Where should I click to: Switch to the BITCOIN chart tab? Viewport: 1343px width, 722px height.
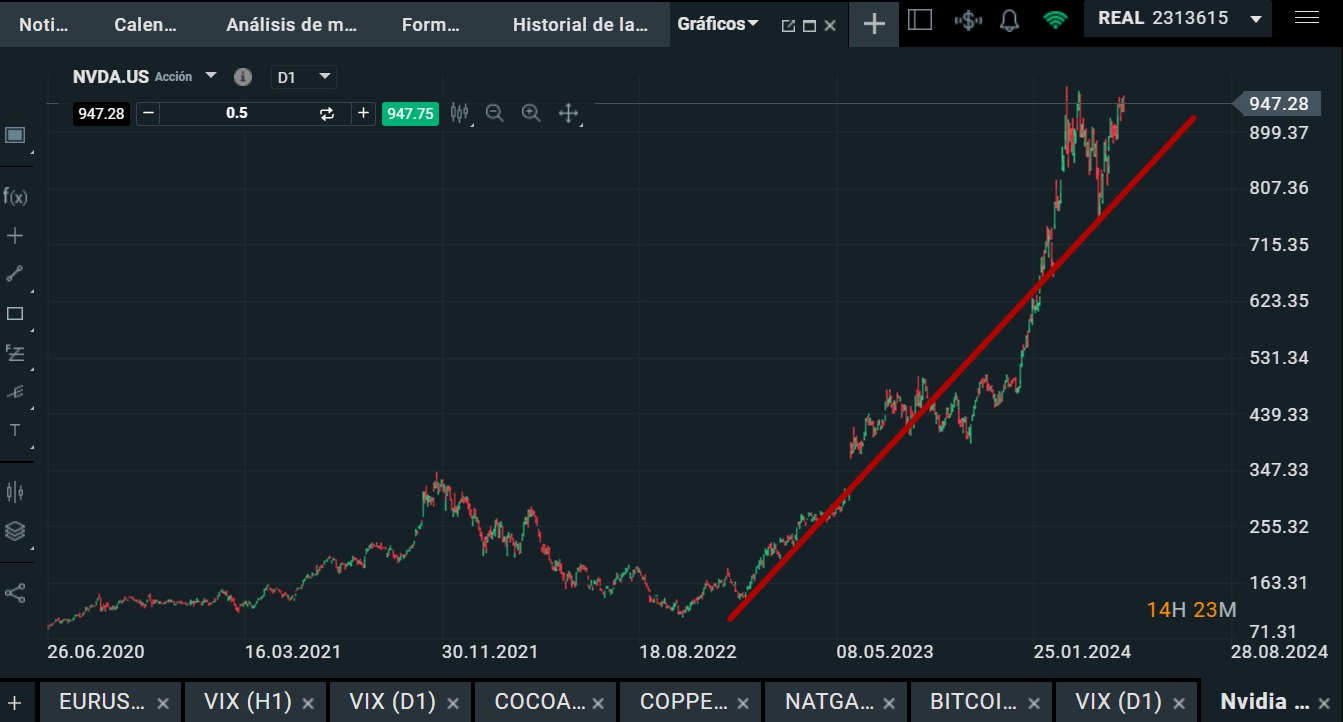pos(973,701)
